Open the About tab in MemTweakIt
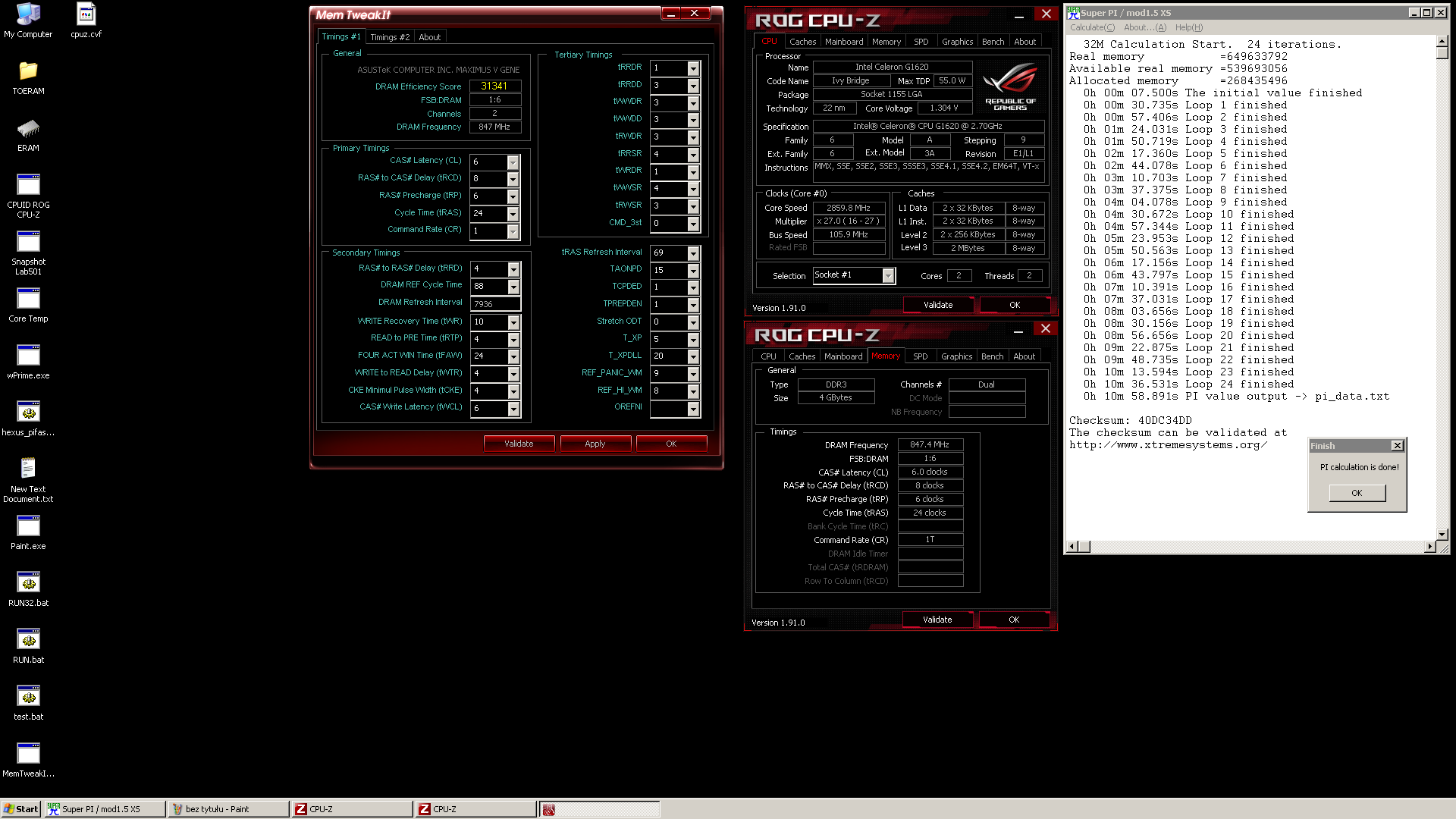Viewport: 1456px width, 819px height. click(430, 37)
